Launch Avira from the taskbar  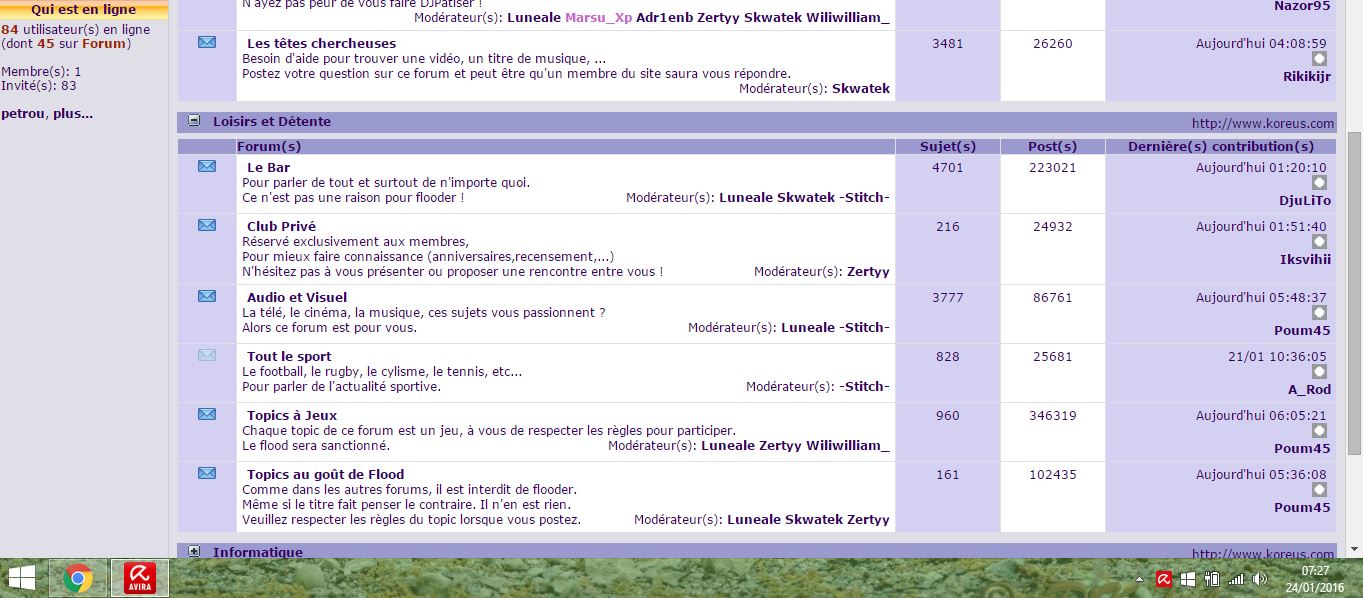click(139, 578)
